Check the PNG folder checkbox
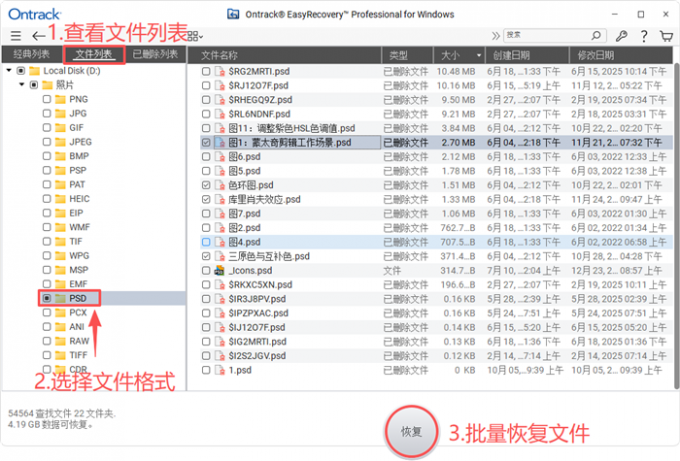The image size is (680, 461). click(x=47, y=99)
